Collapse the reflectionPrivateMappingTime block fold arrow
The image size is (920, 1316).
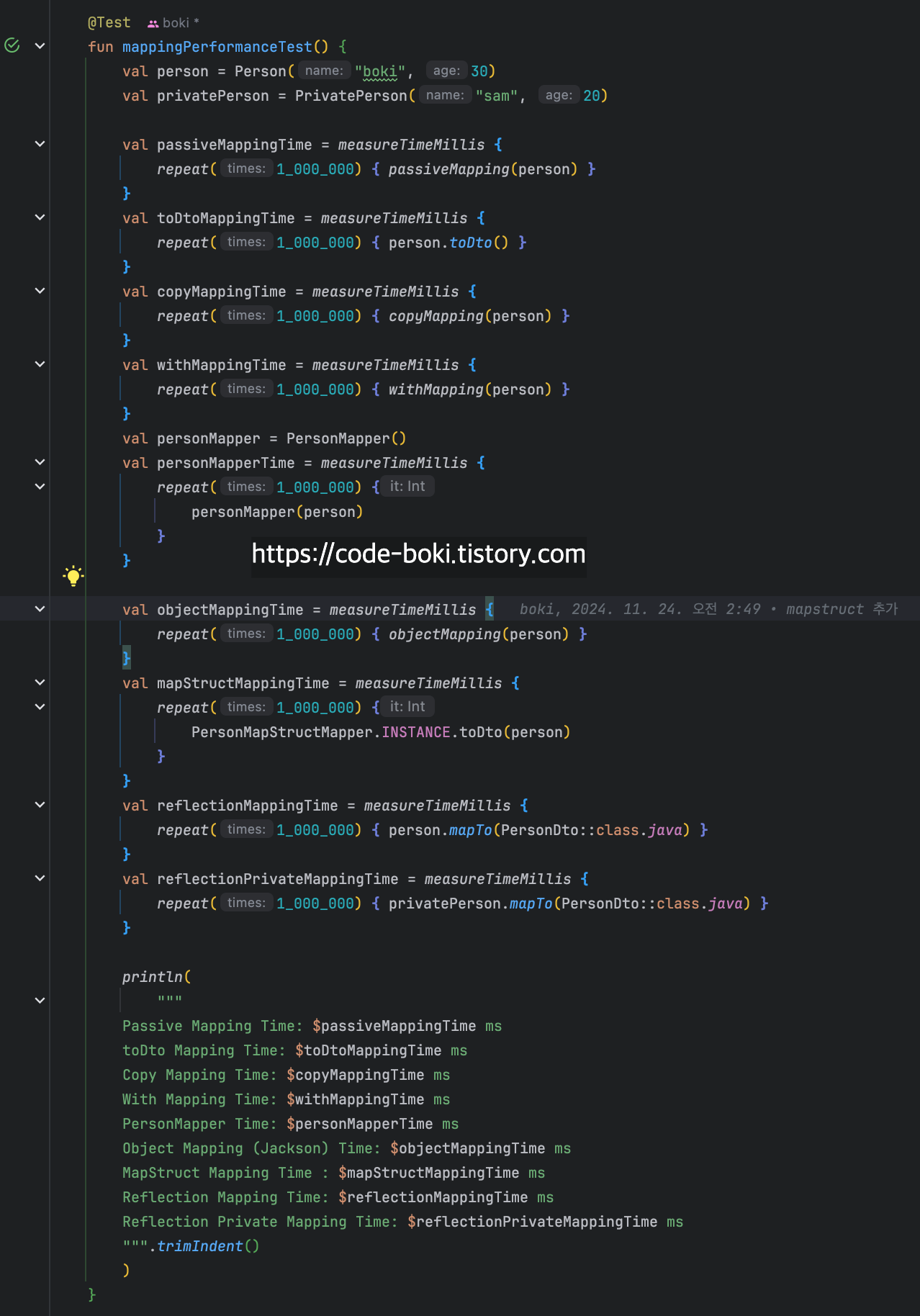pos(40,878)
